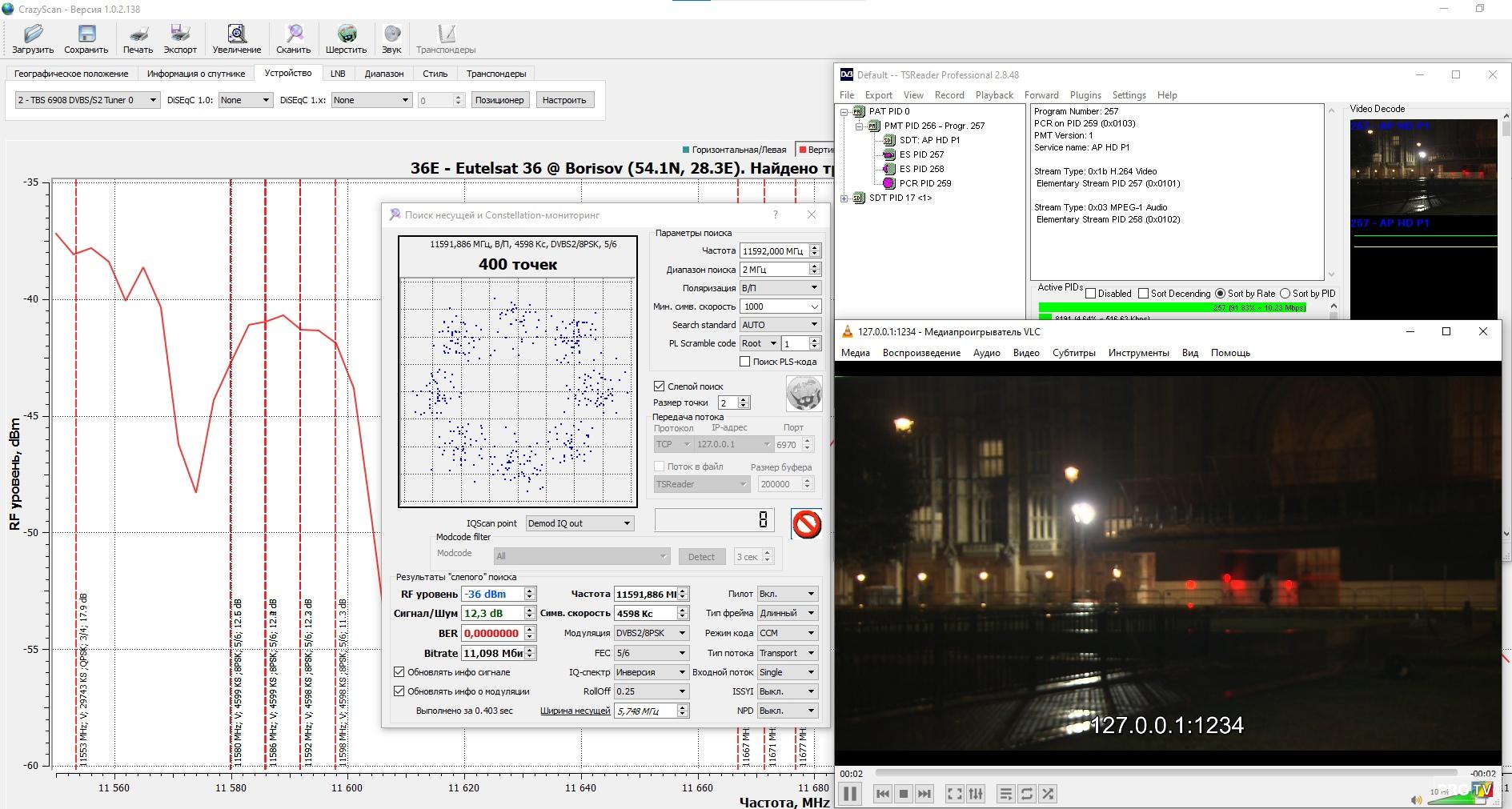1512x809 pixels.
Task: Switch to the LNB tab
Action: tap(338, 74)
